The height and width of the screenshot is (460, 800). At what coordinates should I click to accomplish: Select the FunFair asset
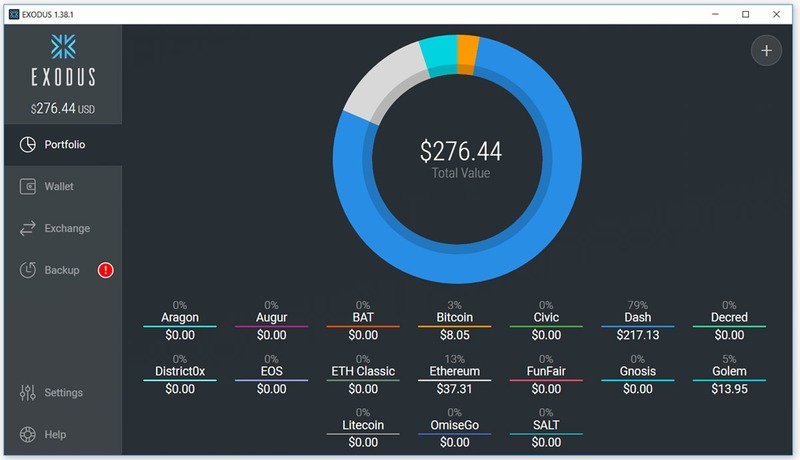pos(546,374)
